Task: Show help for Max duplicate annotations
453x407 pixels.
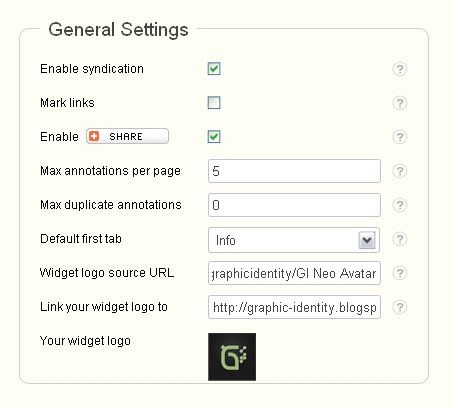Action: (x=399, y=205)
